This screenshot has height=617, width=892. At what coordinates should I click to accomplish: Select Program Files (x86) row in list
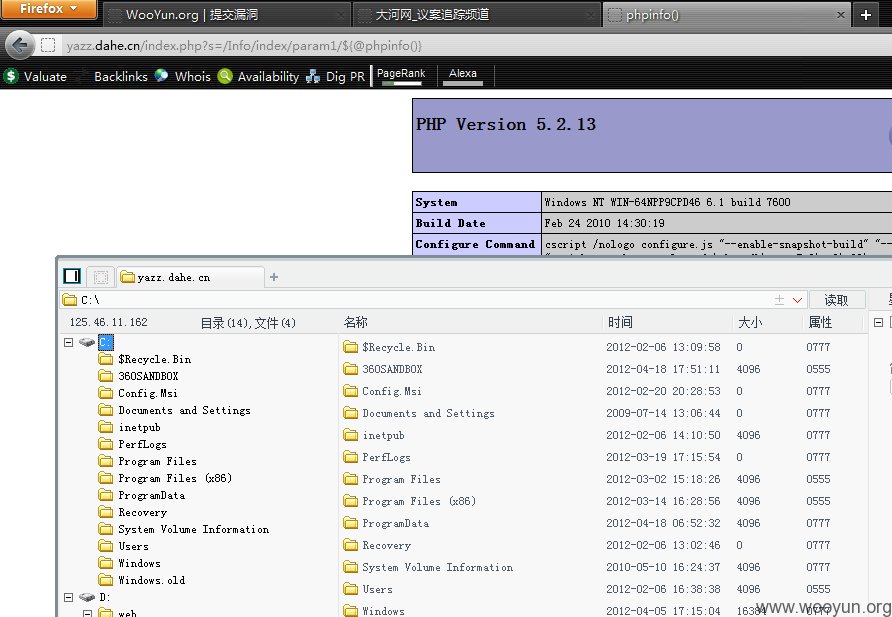(x=603, y=501)
